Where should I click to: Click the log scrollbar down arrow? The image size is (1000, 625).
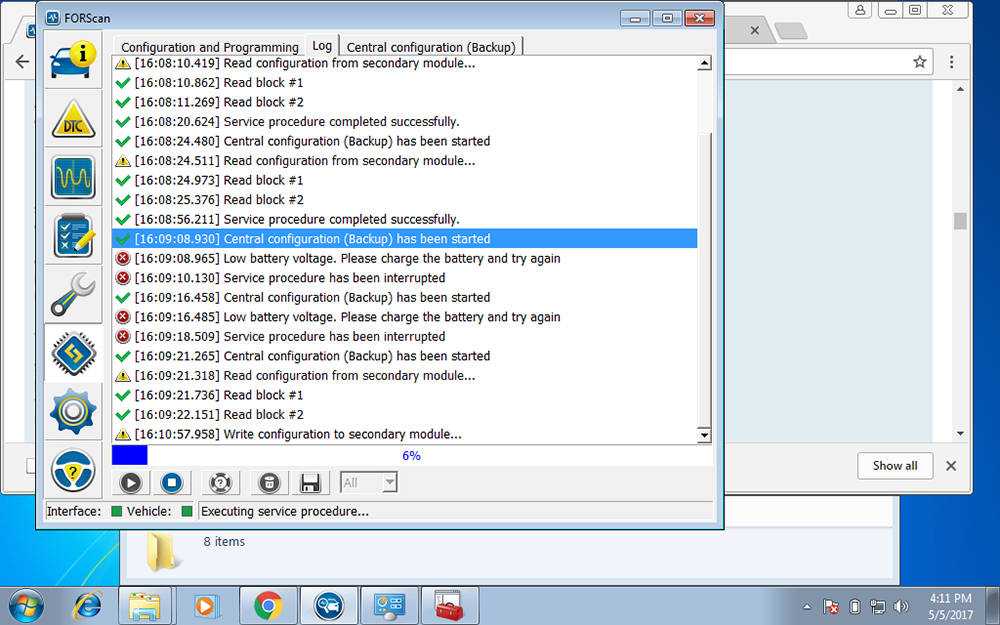coord(704,435)
